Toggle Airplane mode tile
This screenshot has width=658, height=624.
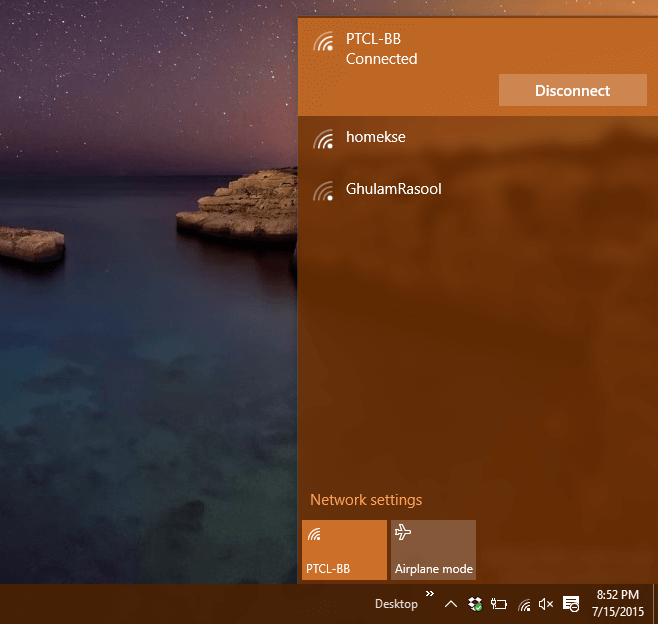click(433, 550)
